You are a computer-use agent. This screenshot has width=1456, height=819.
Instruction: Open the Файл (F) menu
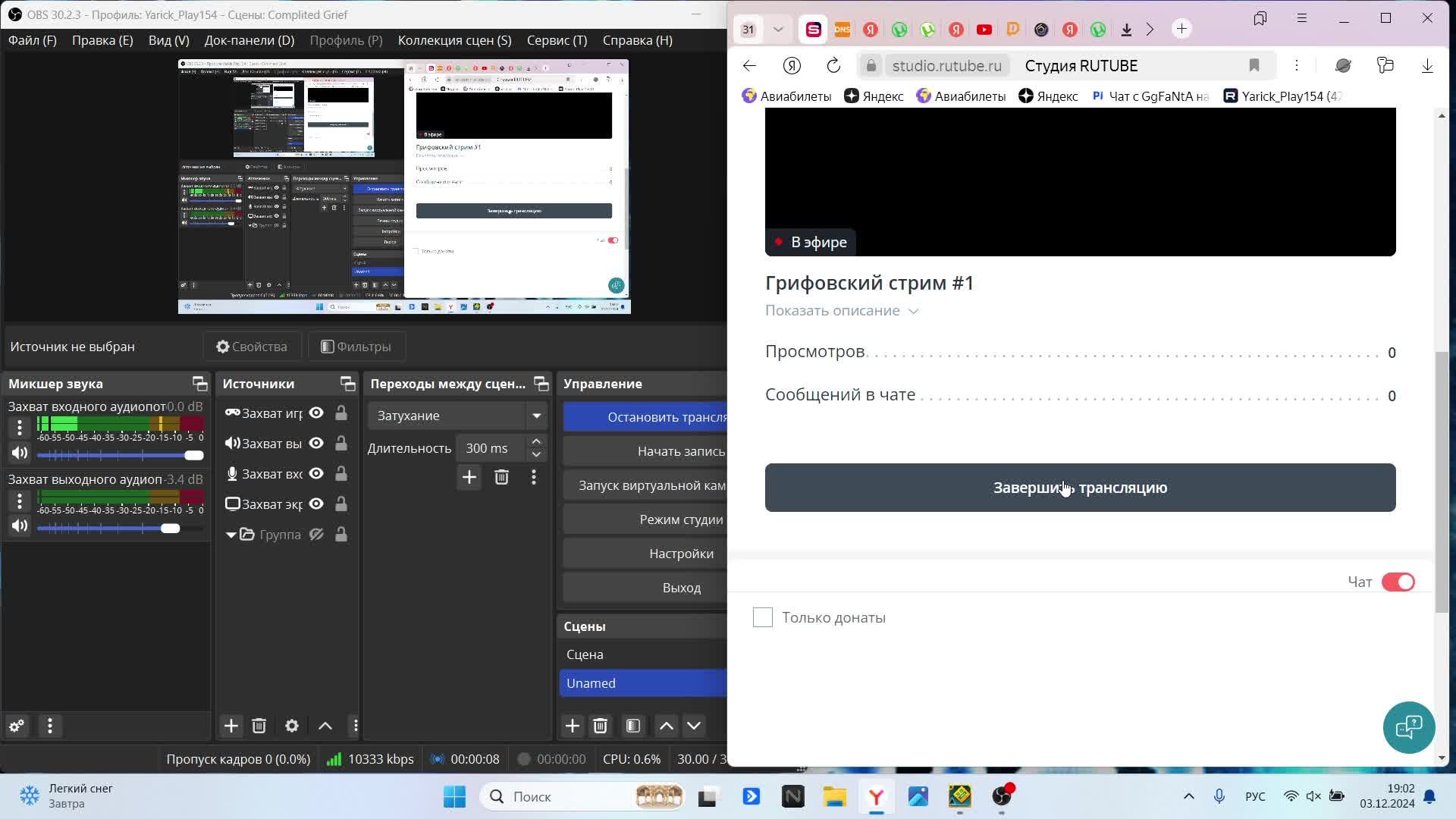[x=33, y=40]
